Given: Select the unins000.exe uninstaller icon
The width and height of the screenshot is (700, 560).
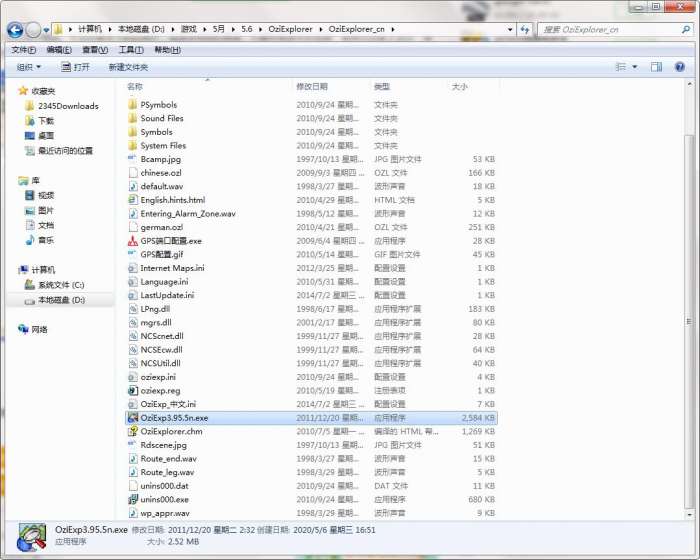Looking at the screenshot, I should (133, 499).
